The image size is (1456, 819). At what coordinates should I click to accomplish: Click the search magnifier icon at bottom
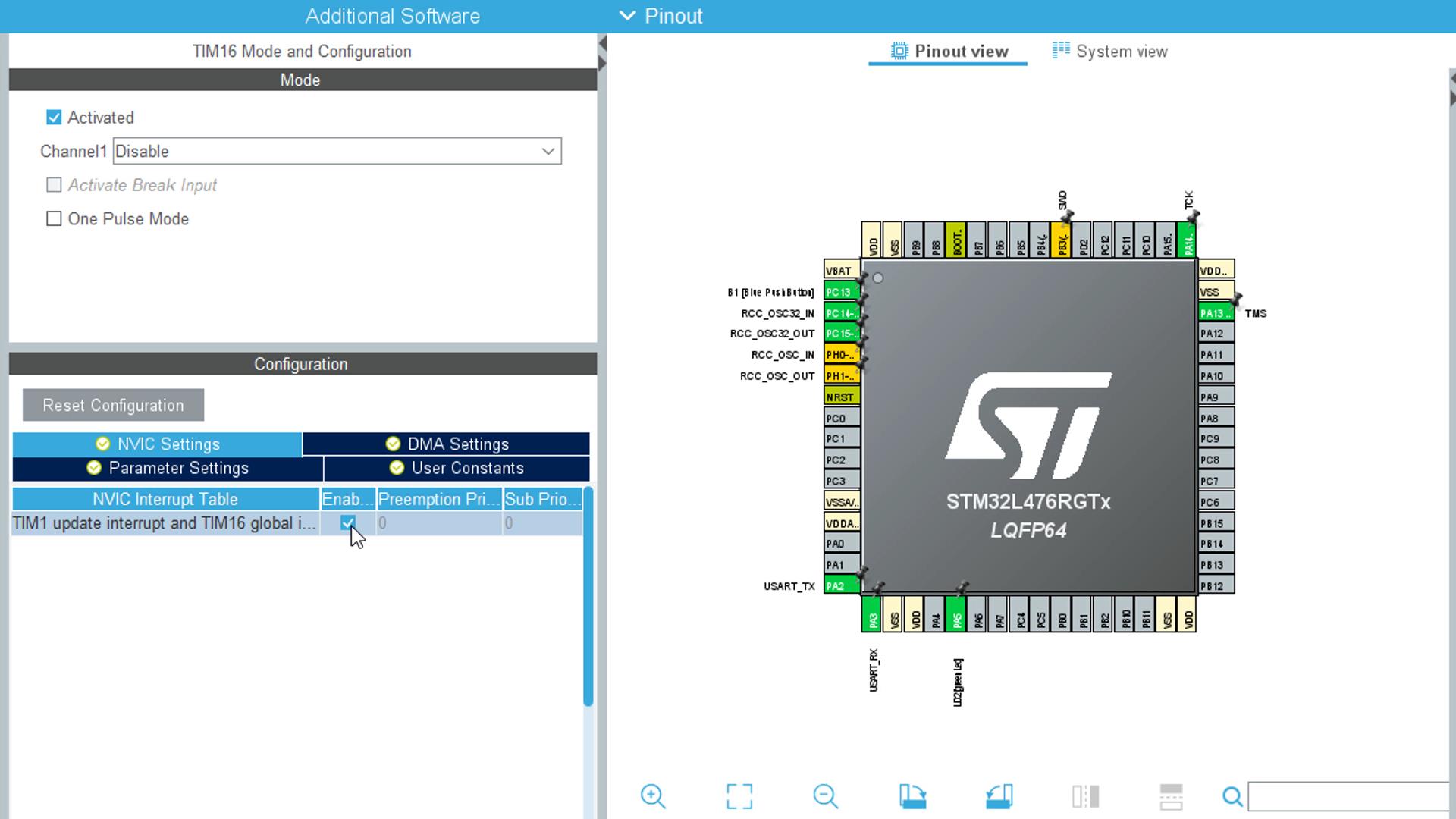1233,796
